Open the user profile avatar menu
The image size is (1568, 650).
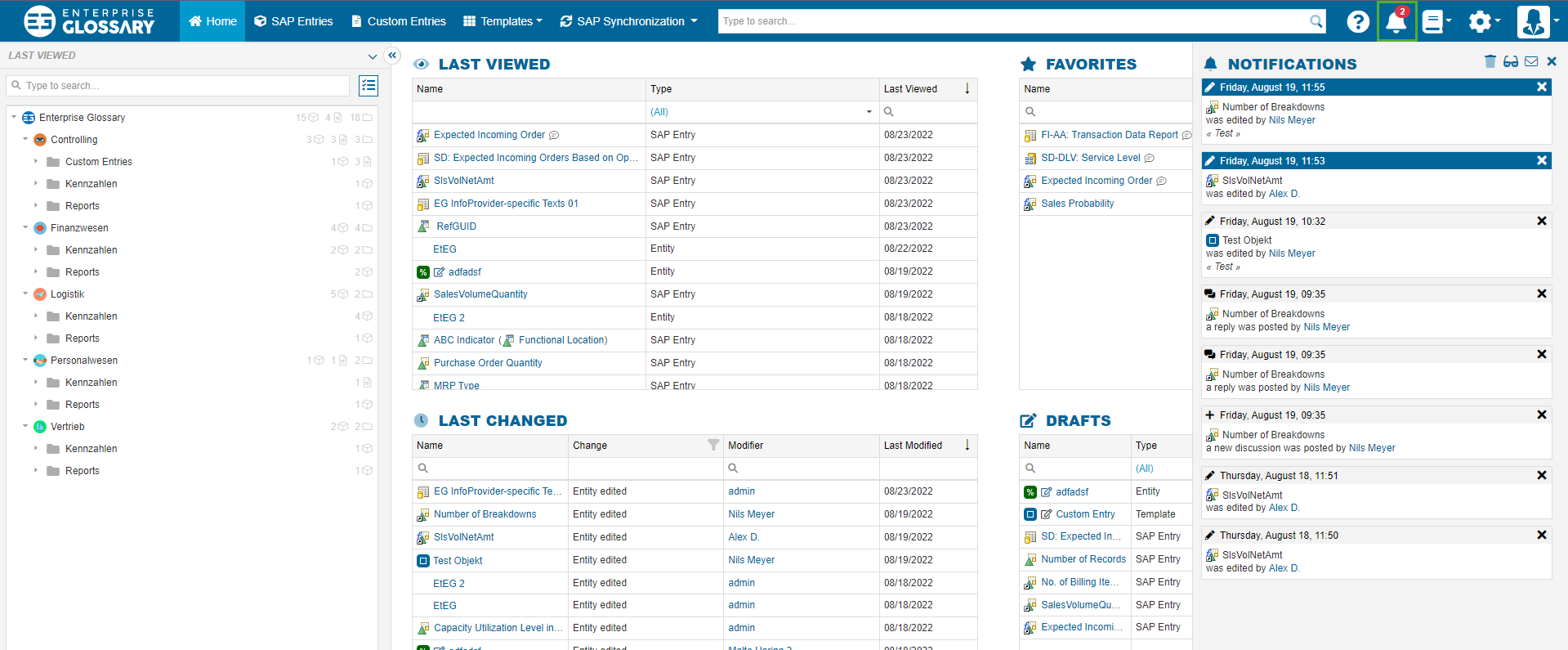pos(1534,21)
